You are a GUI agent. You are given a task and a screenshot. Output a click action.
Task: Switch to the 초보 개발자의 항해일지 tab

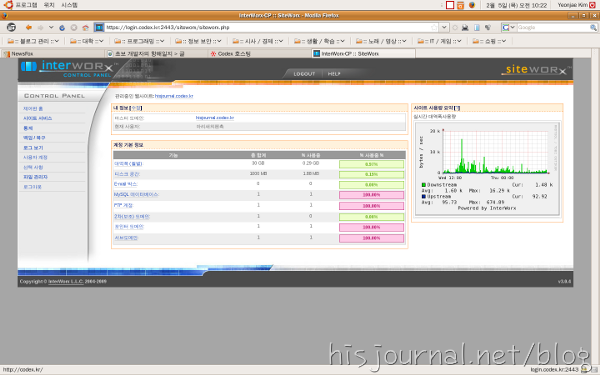click(x=156, y=54)
